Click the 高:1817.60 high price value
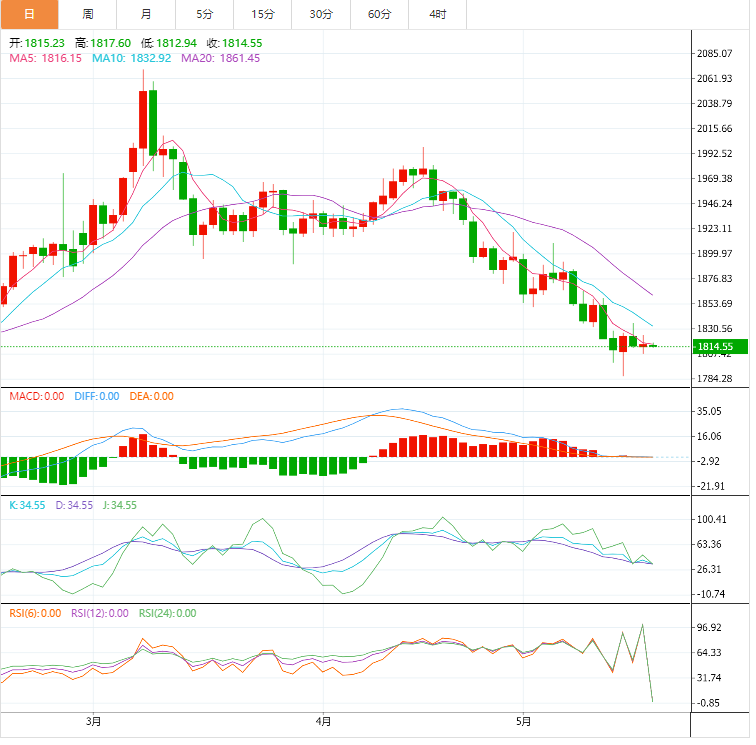Viewport: 756px width, 745px height. coord(103,43)
